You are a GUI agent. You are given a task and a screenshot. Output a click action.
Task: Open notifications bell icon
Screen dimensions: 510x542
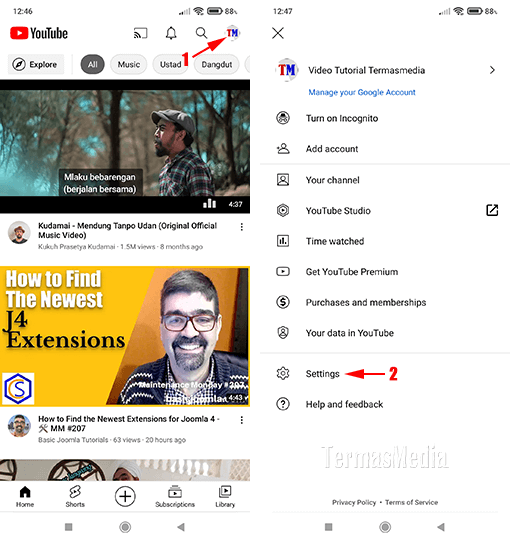[x=171, y=34]
